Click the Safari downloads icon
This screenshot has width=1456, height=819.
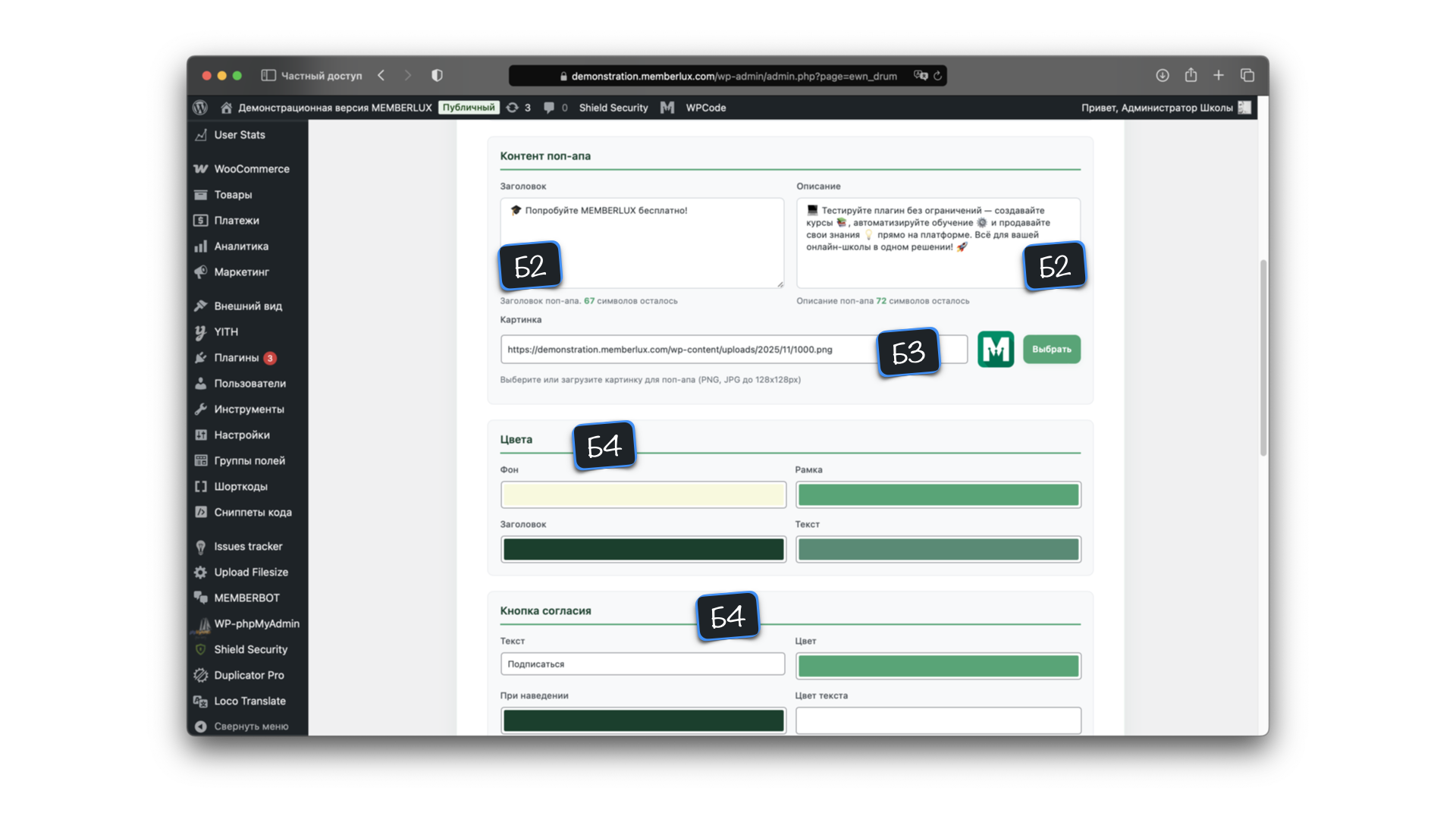[1162, 75]
